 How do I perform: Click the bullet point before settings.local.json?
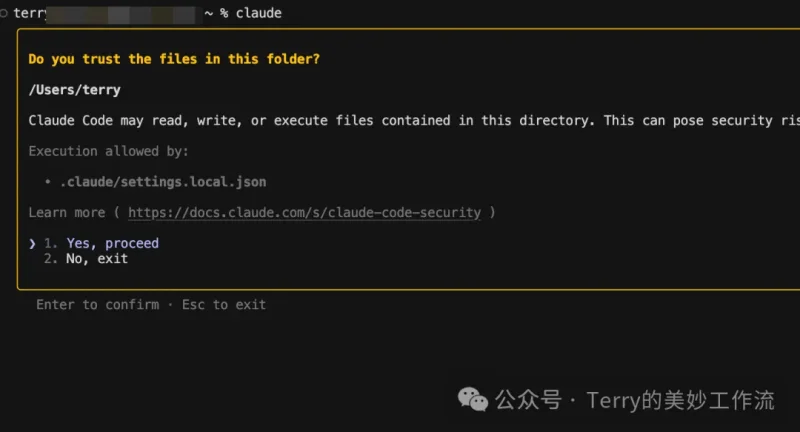pos(47,182)
